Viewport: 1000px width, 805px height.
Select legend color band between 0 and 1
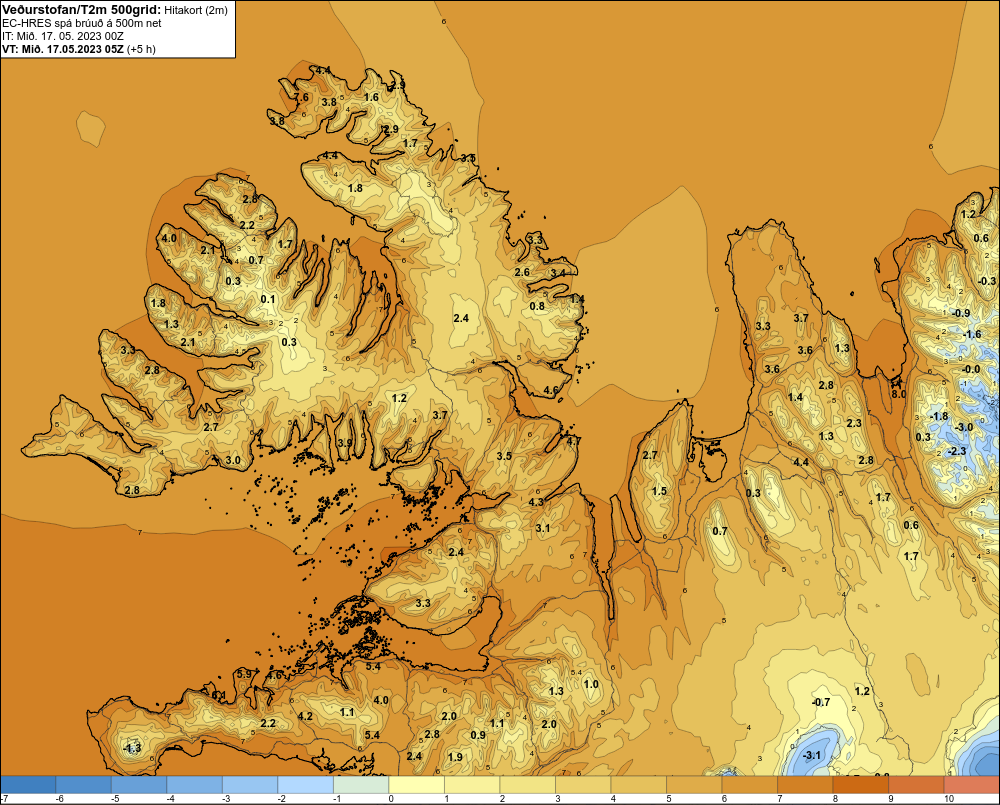416,785
